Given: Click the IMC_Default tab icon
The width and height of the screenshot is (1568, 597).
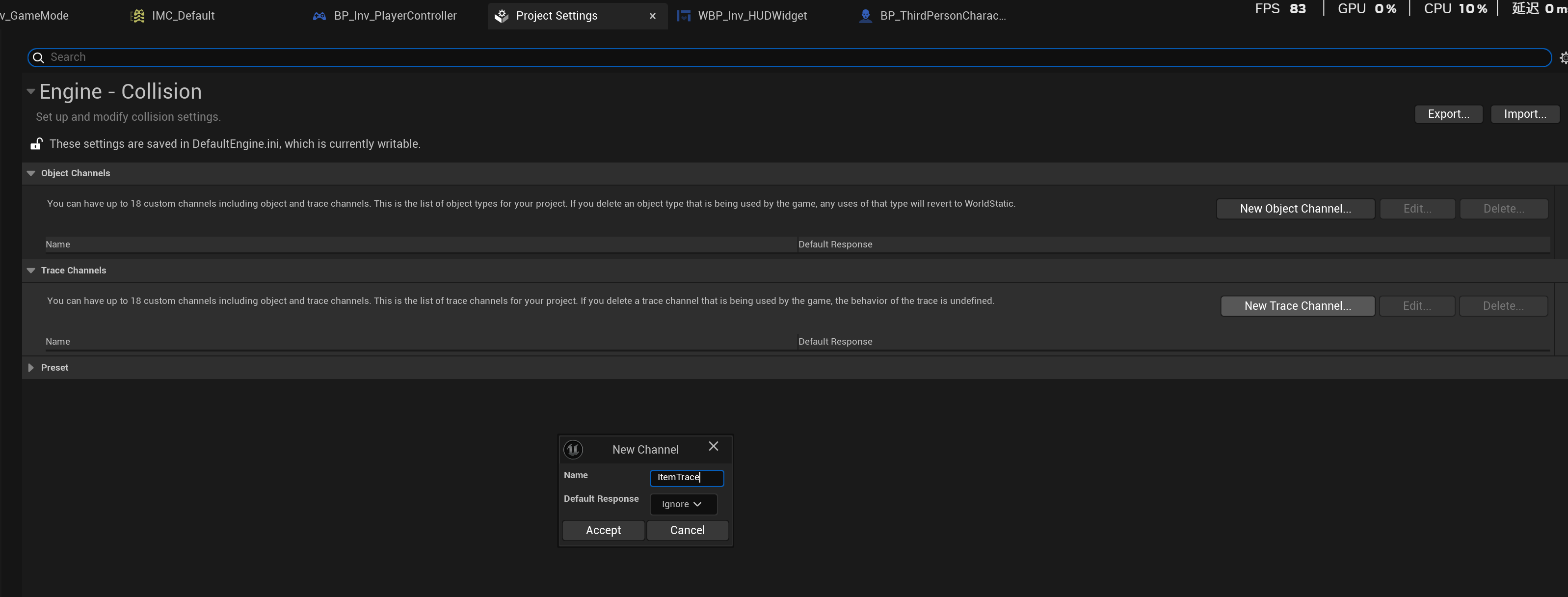Looking at the screenshot, I should (138, 16).
